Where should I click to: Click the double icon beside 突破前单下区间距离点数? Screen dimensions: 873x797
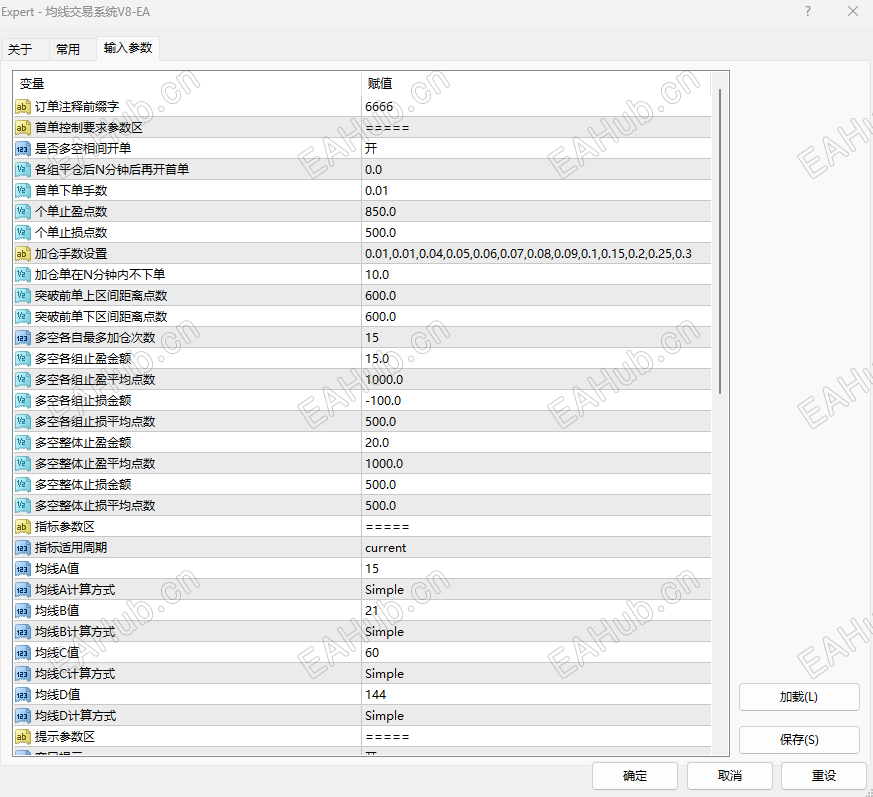click(x=22, y=317)
